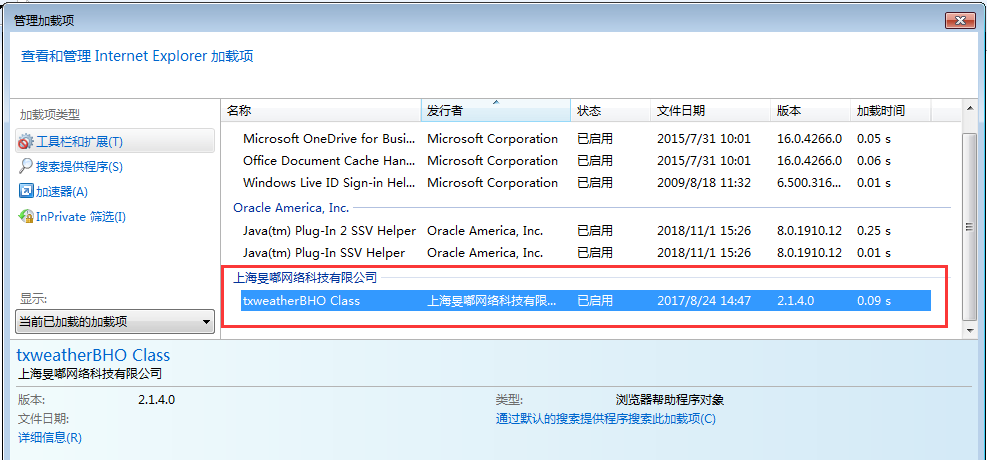
Task: Select Windows Live ID Sign-in Helper row
Action: [329, 183]
